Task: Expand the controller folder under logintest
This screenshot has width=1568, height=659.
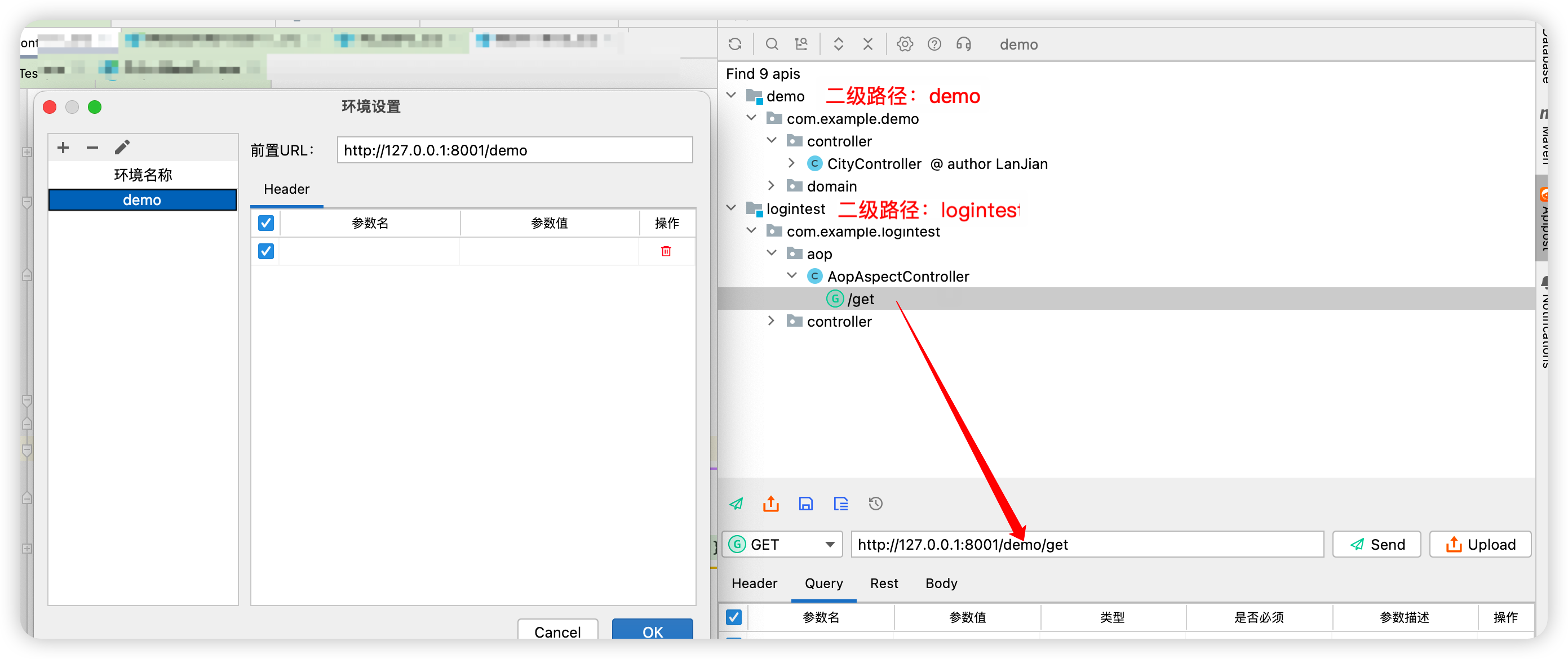Action: tap(771, 320)
